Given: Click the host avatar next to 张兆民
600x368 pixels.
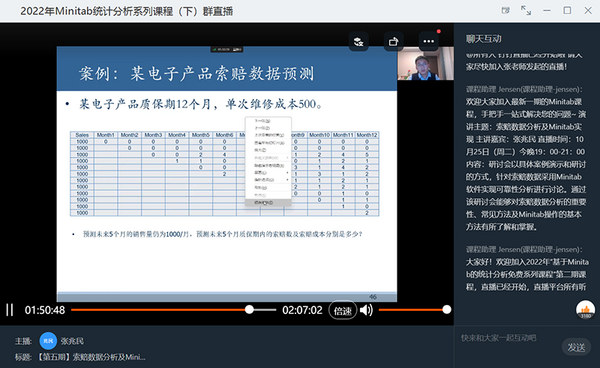Looking at the screenshot, I should coord(48,341).
